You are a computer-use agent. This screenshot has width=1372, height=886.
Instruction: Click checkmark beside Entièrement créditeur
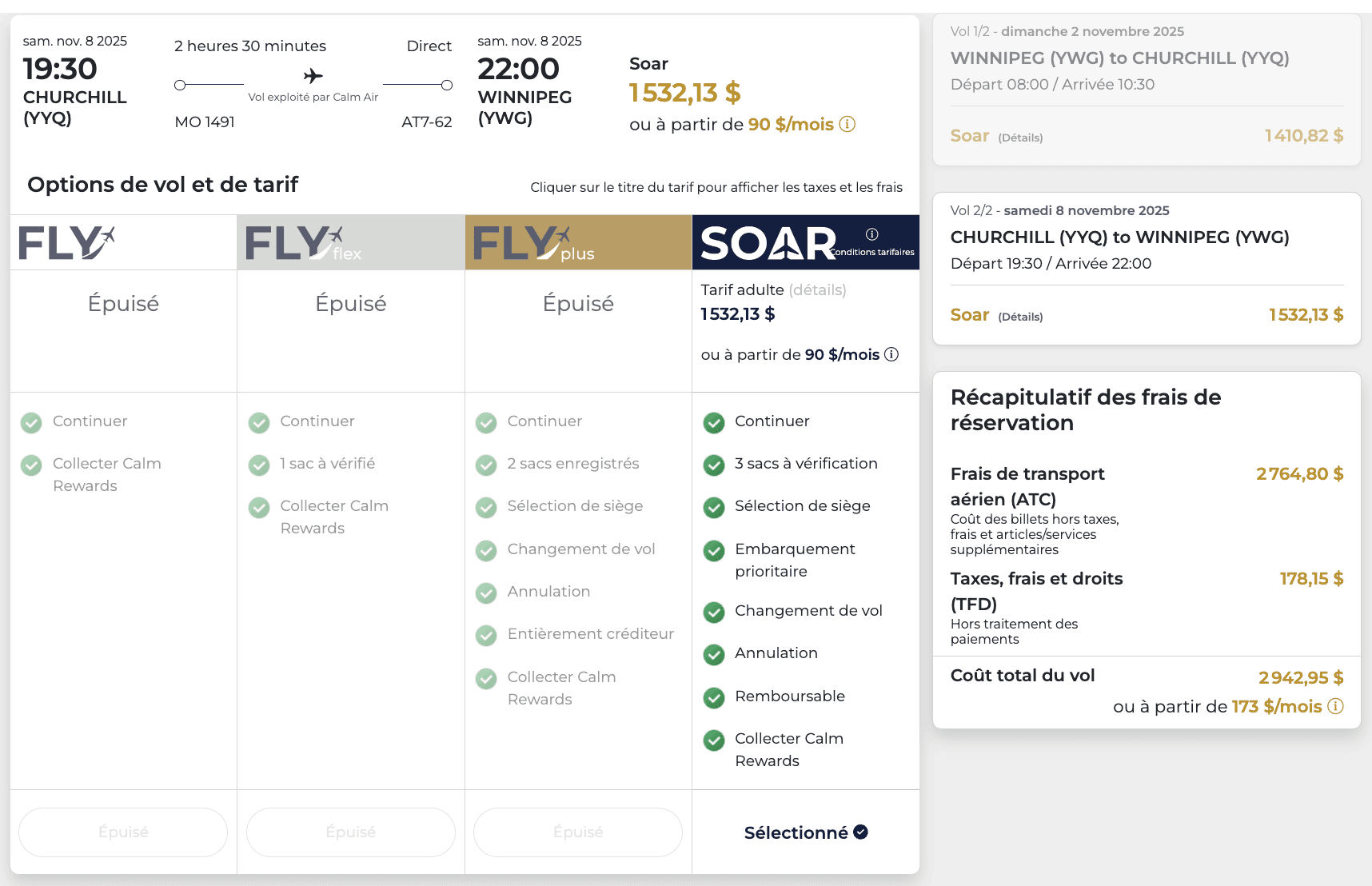click(486, 635)
